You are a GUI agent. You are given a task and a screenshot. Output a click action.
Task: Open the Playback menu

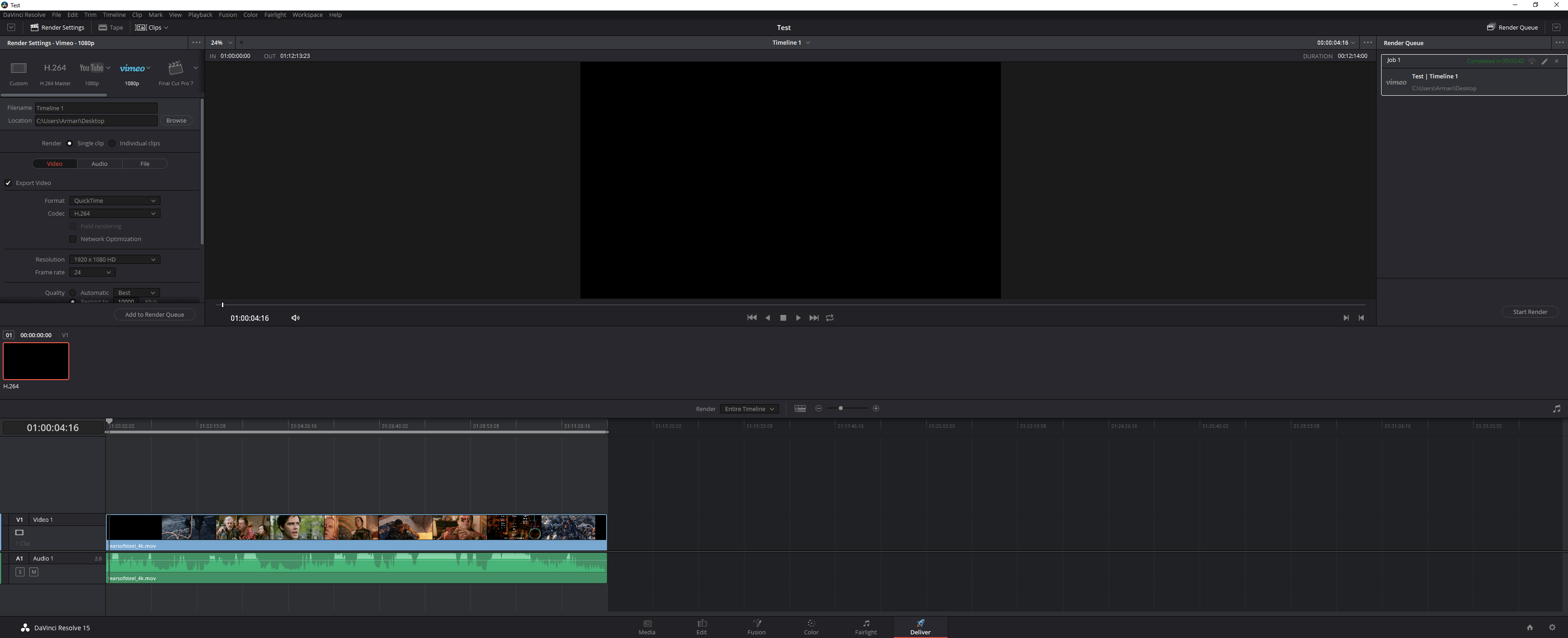point(200,15)
